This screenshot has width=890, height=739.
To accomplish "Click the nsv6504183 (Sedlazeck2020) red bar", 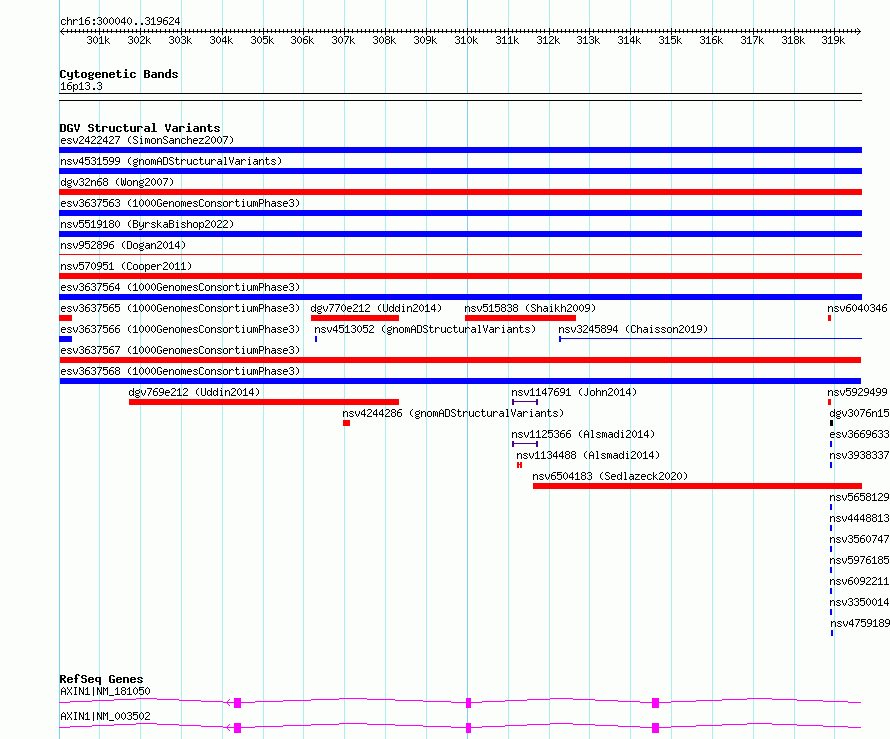I will tap(696, 486).
